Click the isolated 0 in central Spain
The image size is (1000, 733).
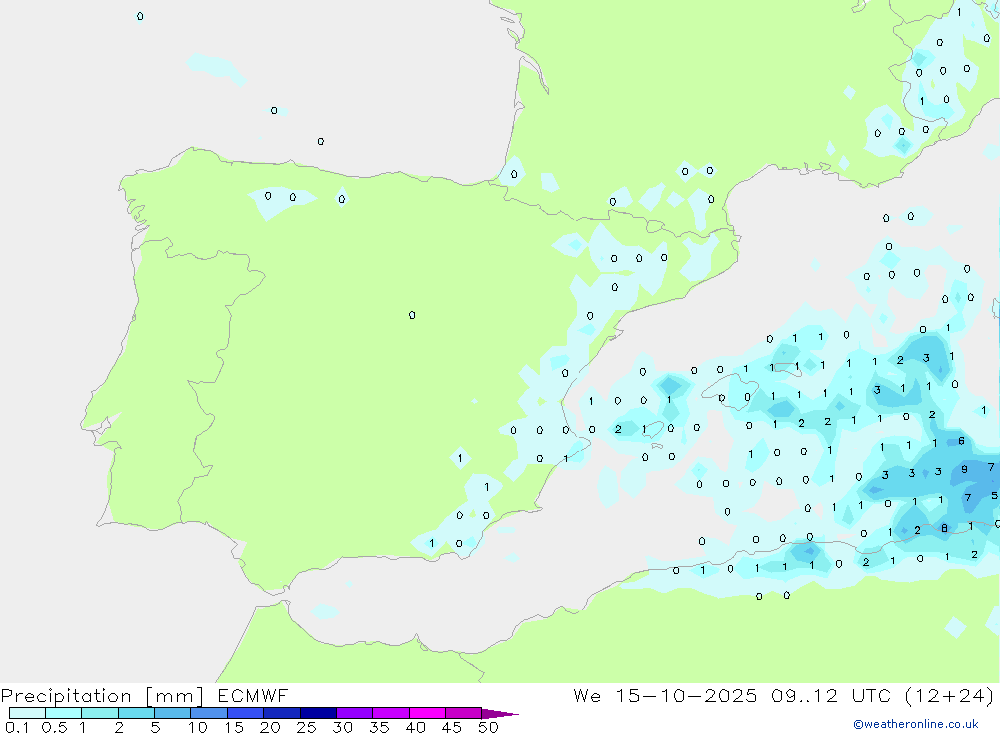click(412, 316)
